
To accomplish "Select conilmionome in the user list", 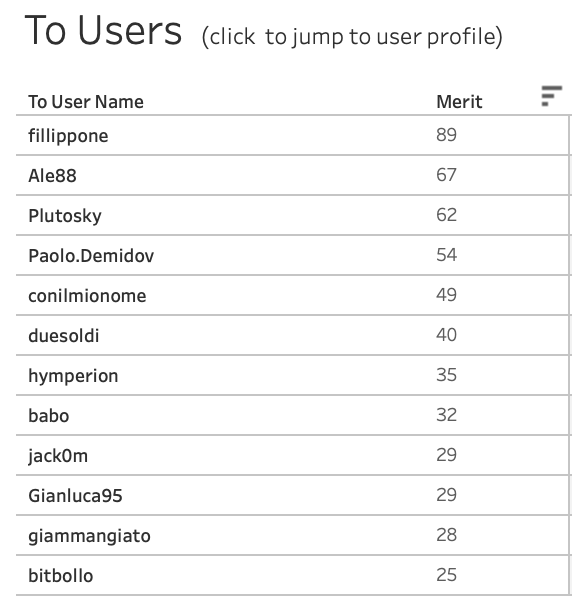I will [87, 296].
